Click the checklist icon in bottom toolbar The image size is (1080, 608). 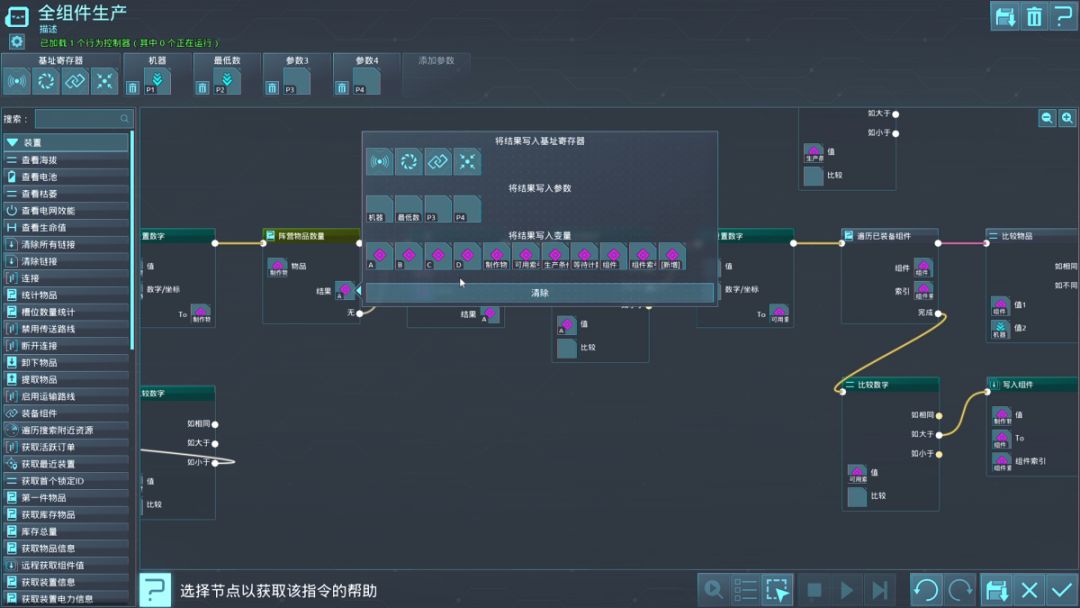(745, 589)
